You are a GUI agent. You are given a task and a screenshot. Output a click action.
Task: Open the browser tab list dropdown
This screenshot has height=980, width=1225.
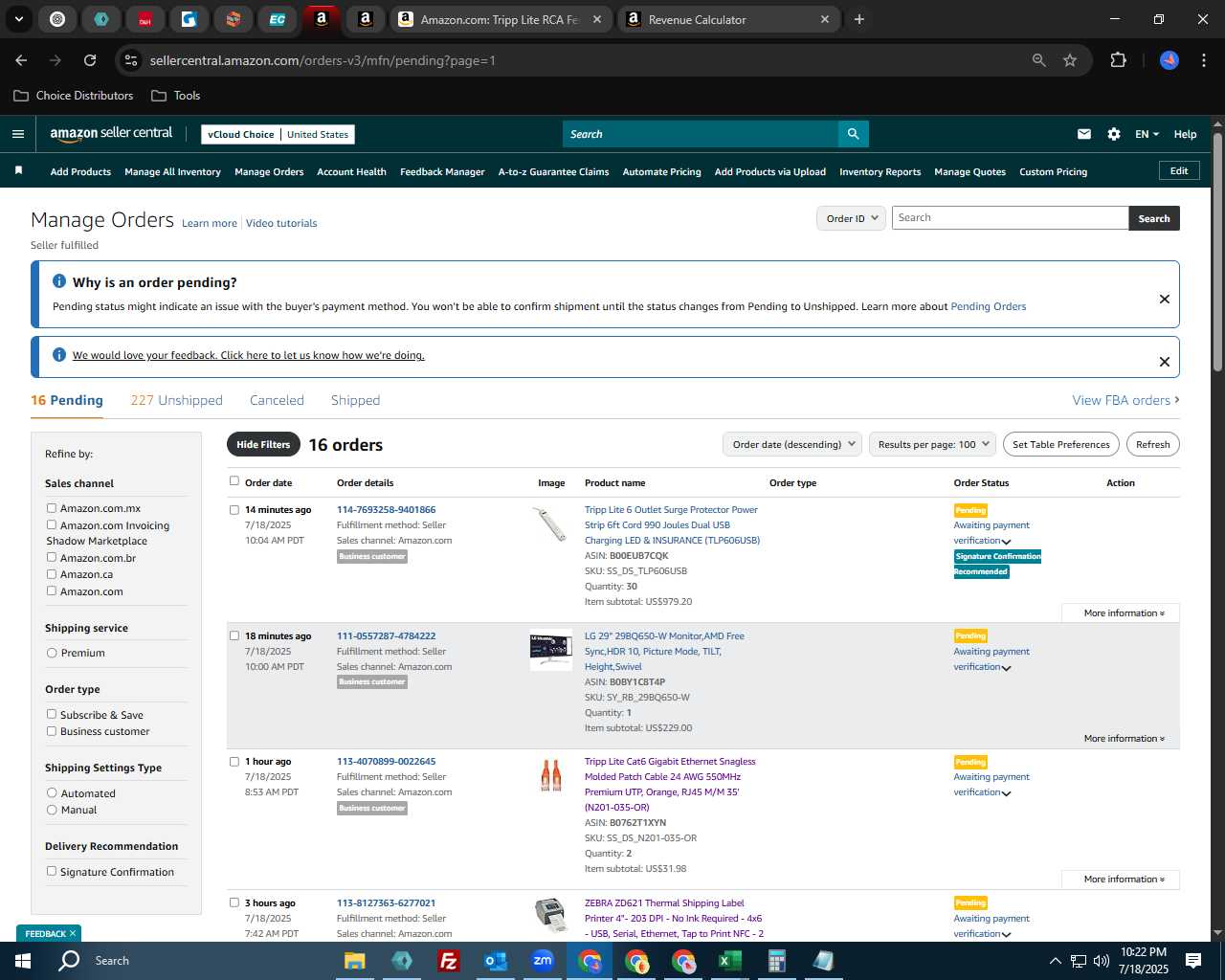tap(18, 19)
